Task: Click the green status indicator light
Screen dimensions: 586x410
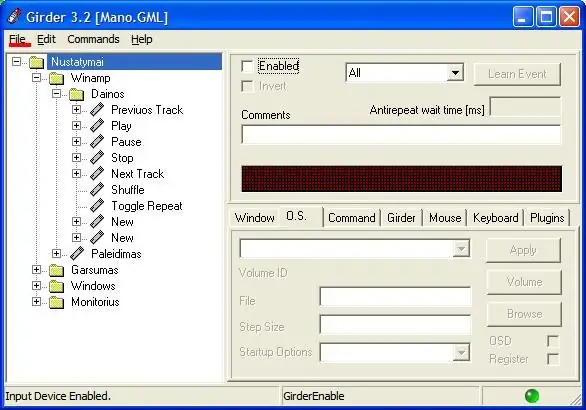Action: [532, 396]
